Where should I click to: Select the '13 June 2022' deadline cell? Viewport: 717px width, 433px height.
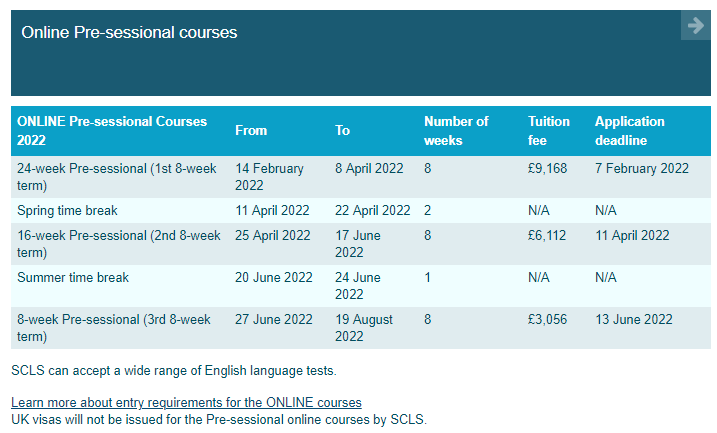click(634, 319)
